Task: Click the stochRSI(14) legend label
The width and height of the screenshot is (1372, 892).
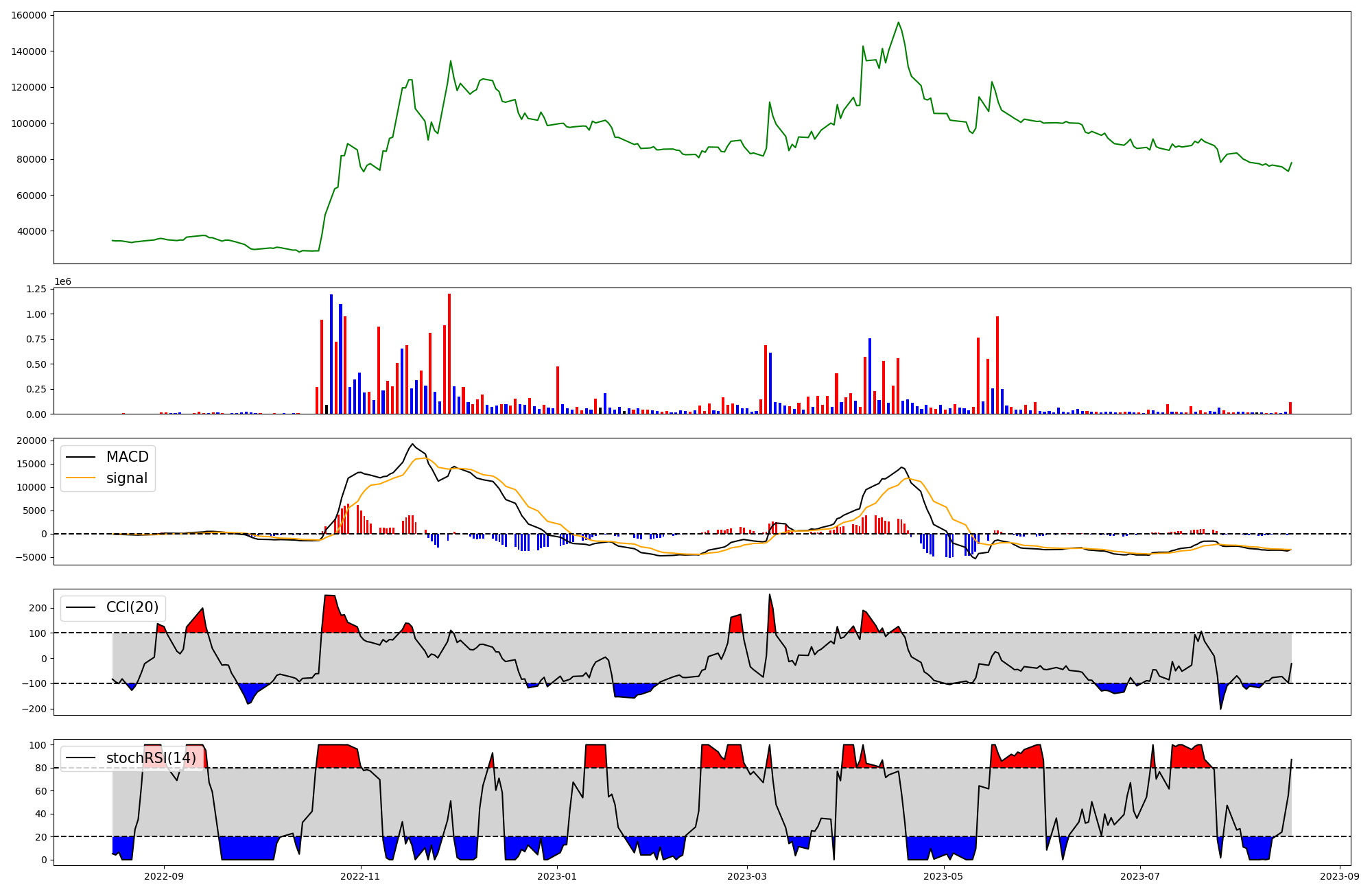Action: point(151,758)
